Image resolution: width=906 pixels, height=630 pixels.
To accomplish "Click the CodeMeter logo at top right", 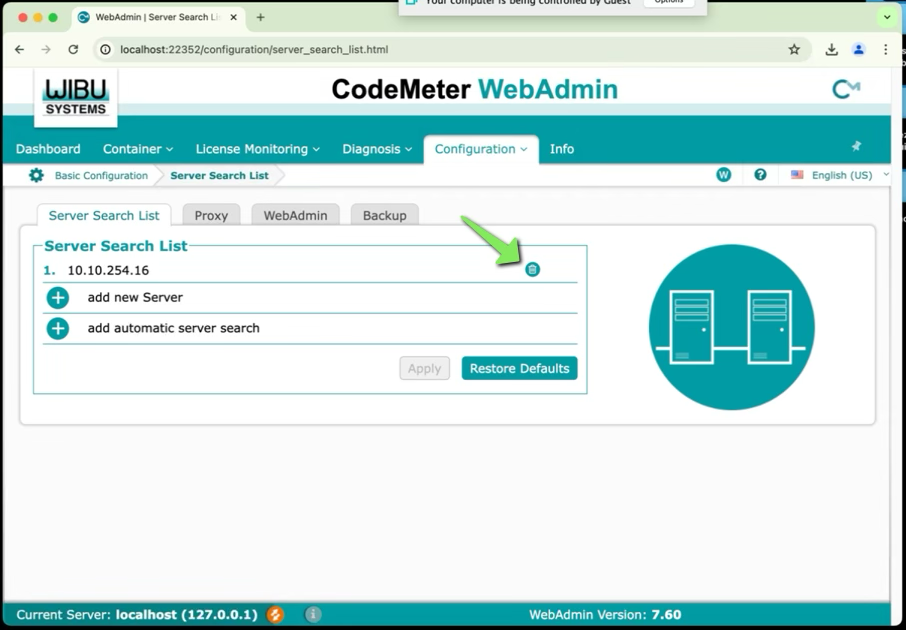I will pyautogui.click(x=845, y=89).
